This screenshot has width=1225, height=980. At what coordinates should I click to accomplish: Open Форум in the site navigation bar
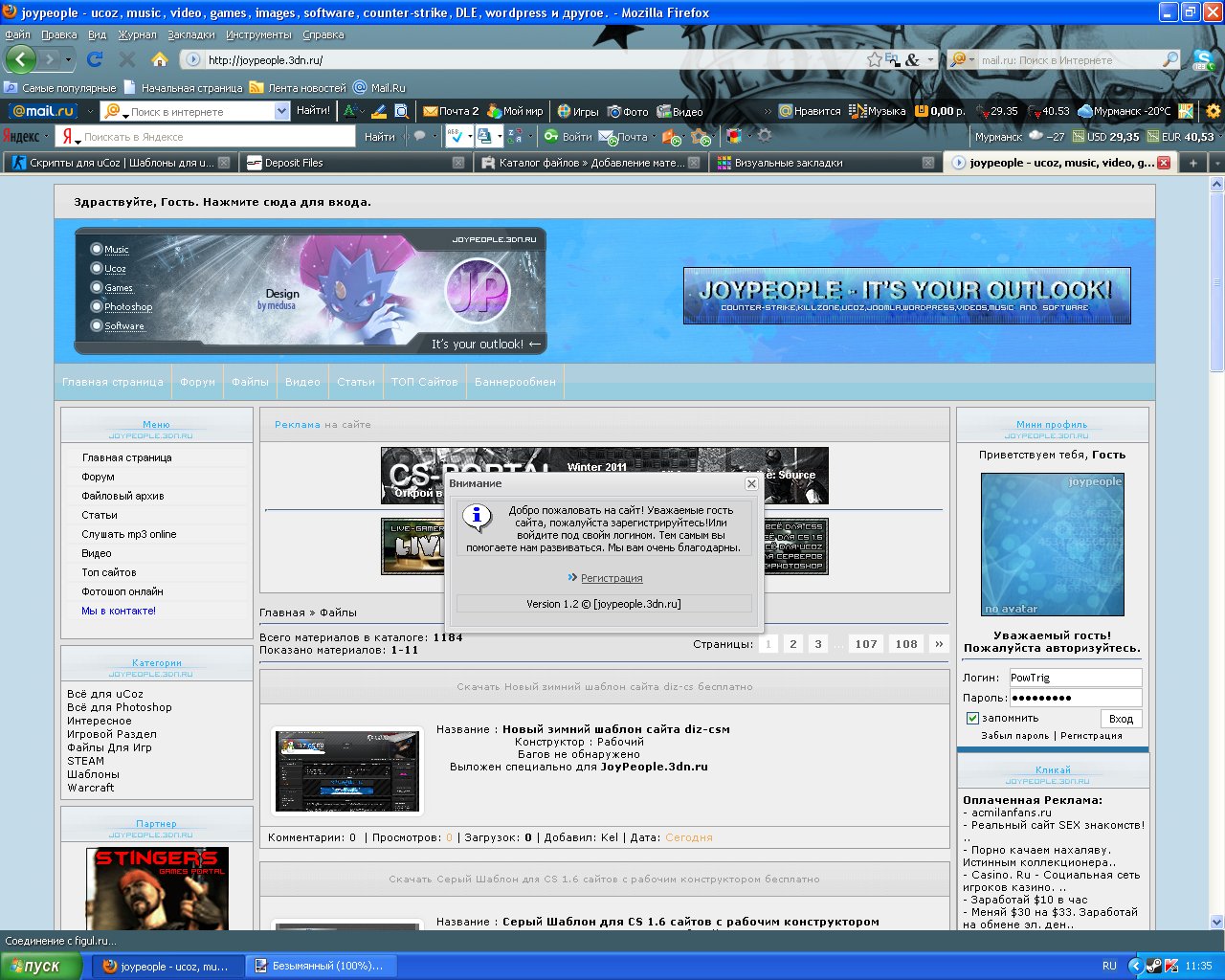click(x=197, y=382)
